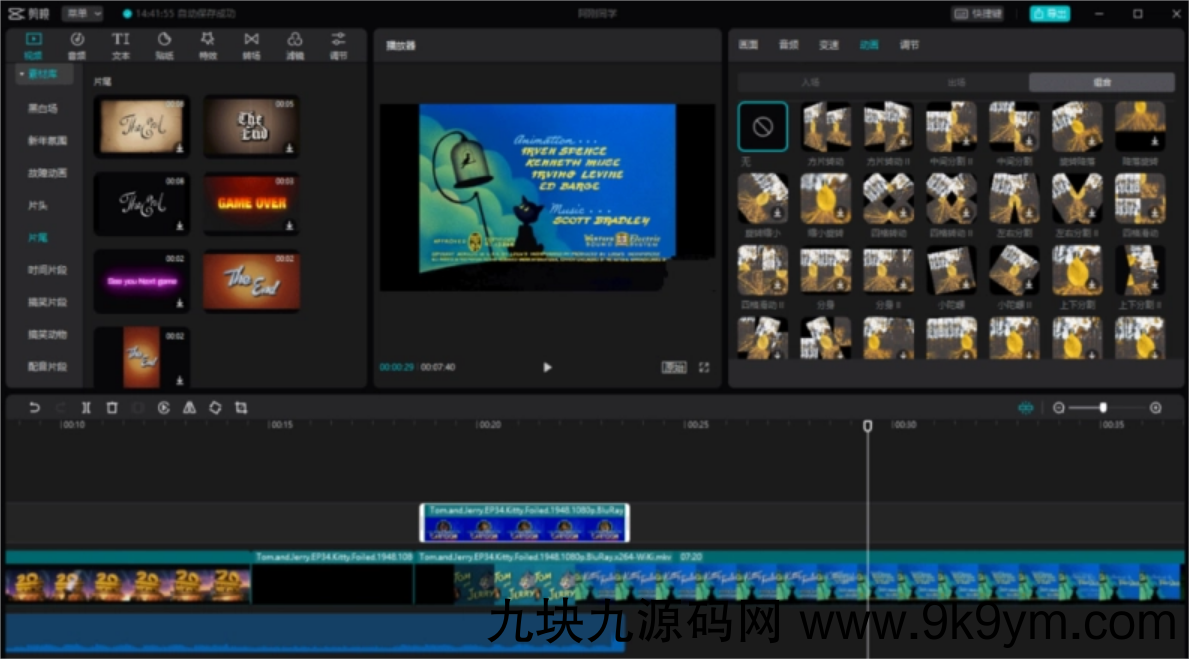Viewport: 1189px width, 659px height.
Task: Click the split clip tool in timeline toolbar
Action: (x=86, y=408)
